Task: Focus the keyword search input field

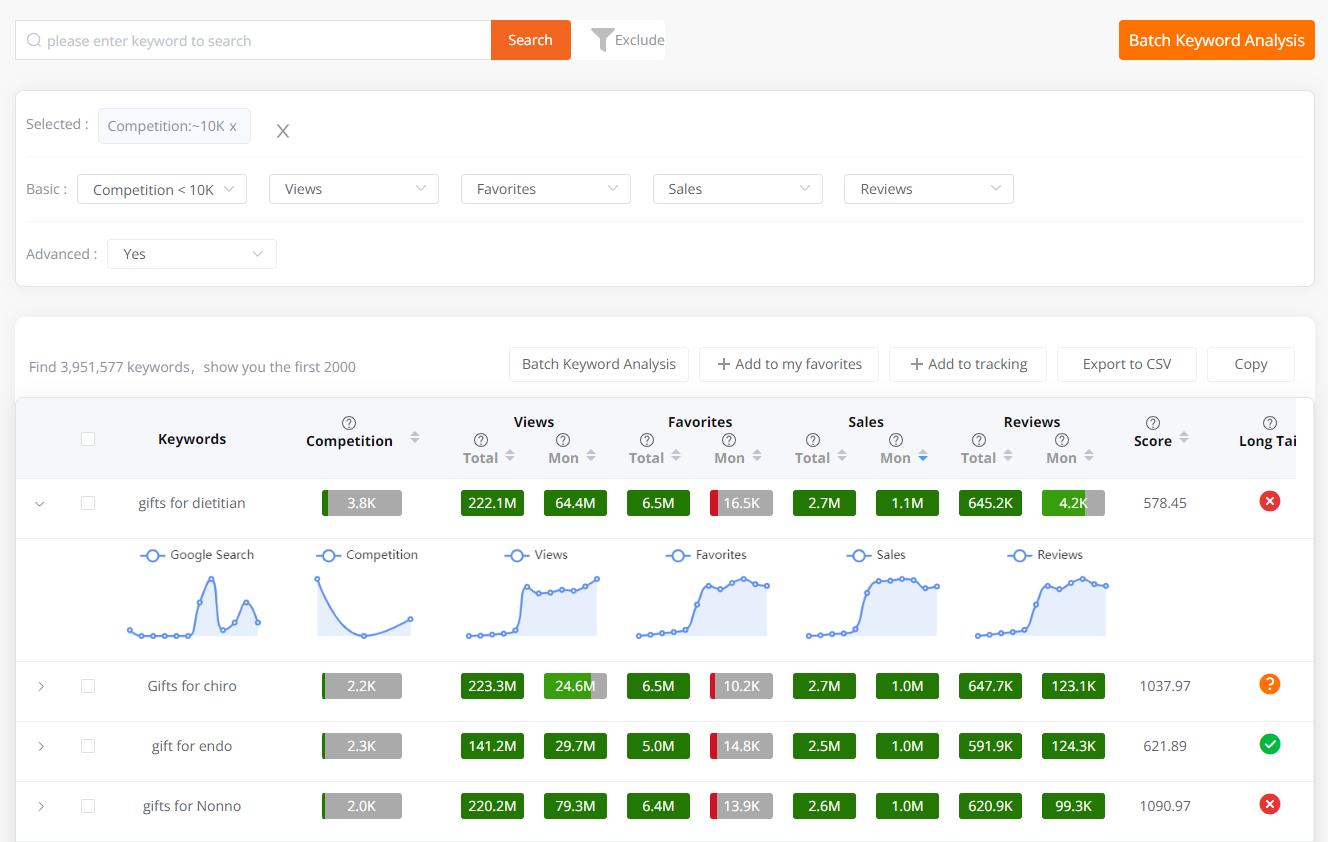Action: 260,41
